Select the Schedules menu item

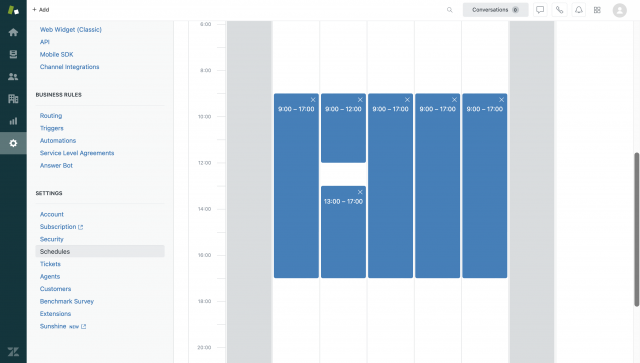(x=100, y=252)
